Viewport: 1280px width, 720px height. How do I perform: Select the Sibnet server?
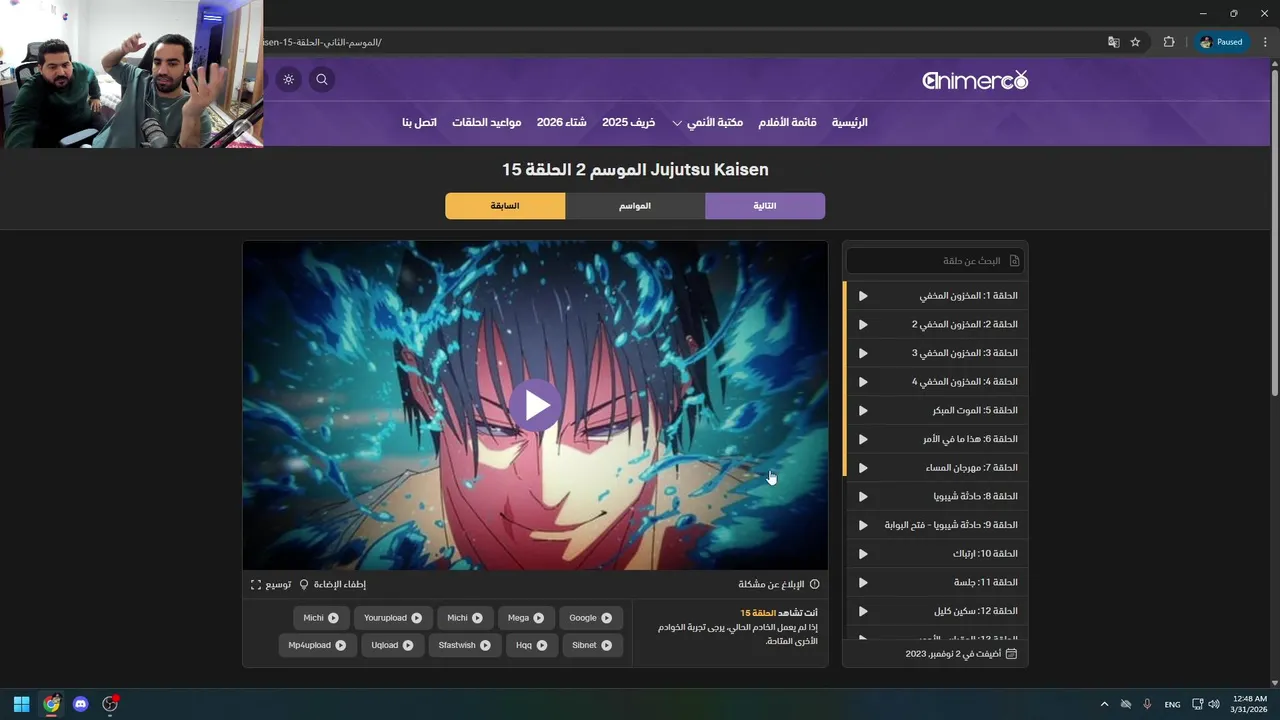tap(591, 645)
